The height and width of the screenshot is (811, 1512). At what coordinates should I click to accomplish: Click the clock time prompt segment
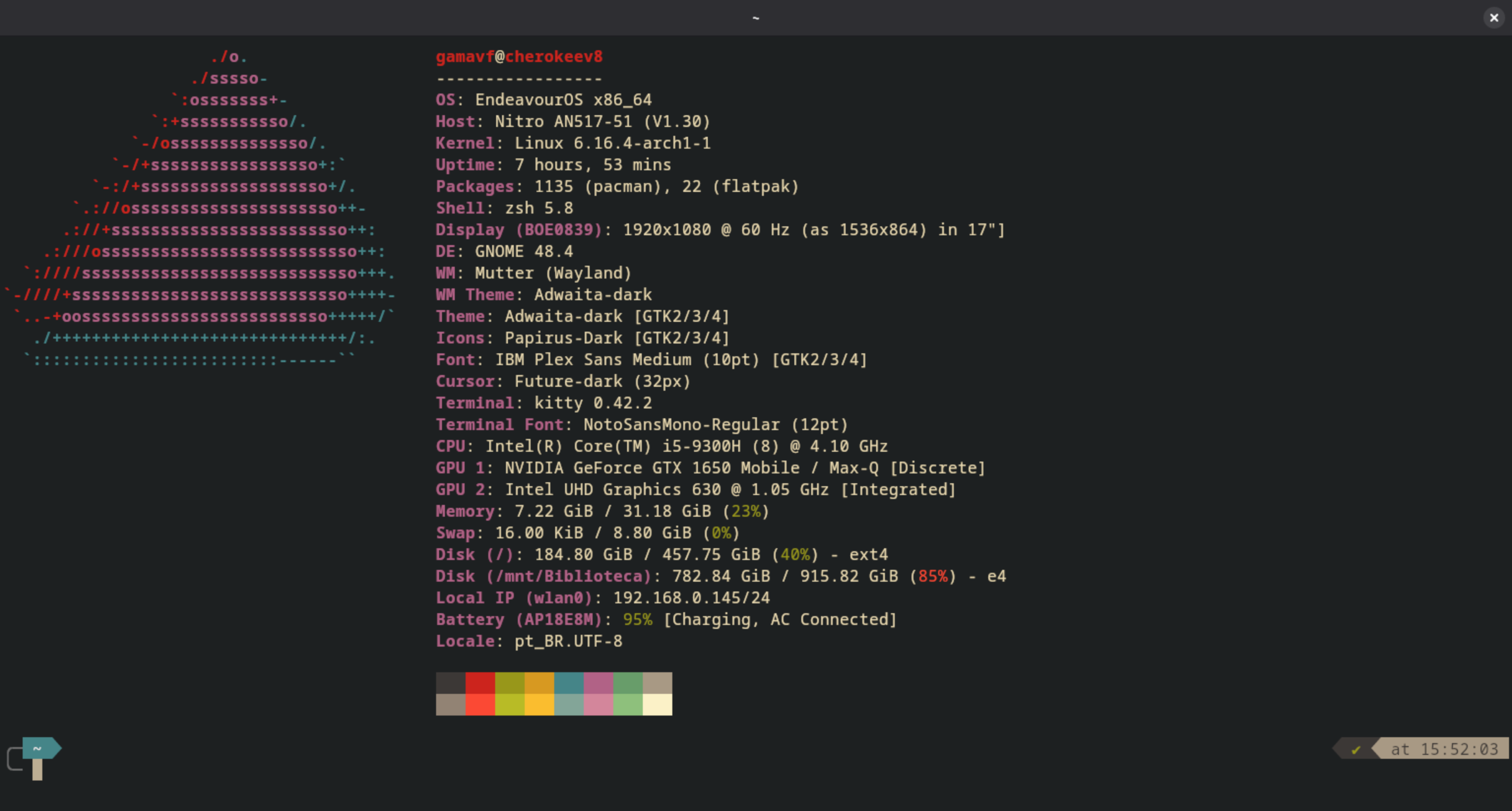(1444, 749)
